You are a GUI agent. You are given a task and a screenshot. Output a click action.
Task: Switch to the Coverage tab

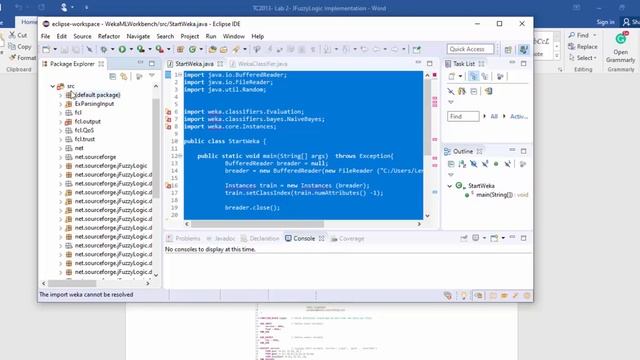[348, 238]
